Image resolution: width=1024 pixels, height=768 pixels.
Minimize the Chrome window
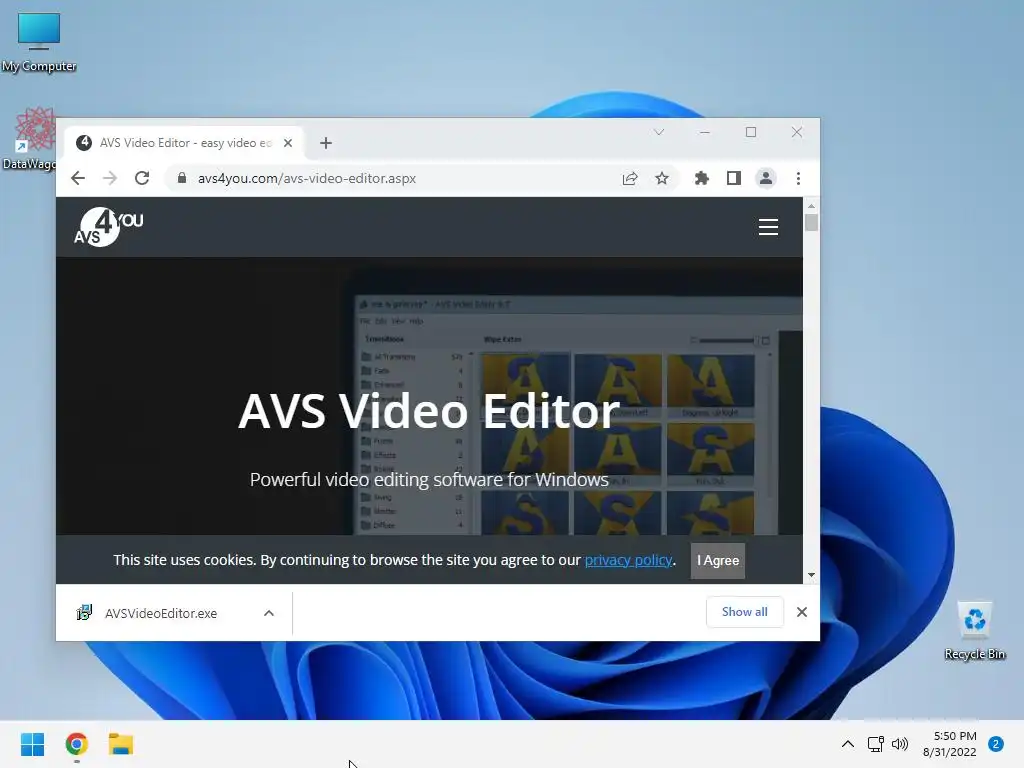(705, 133)
